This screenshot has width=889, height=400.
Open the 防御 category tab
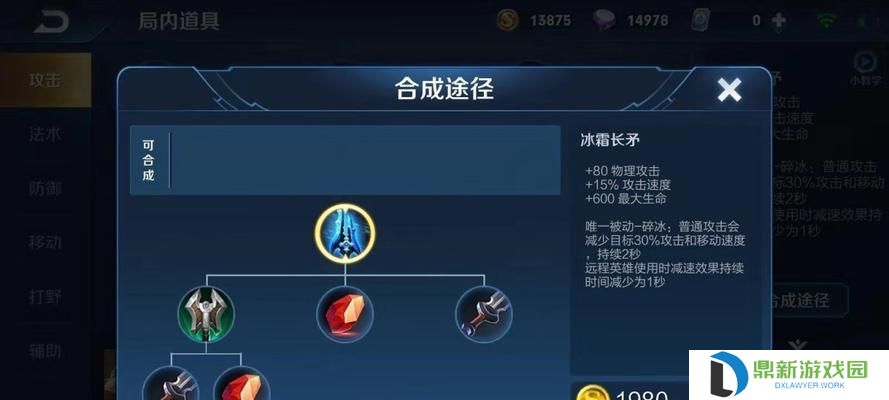[45, 189]
